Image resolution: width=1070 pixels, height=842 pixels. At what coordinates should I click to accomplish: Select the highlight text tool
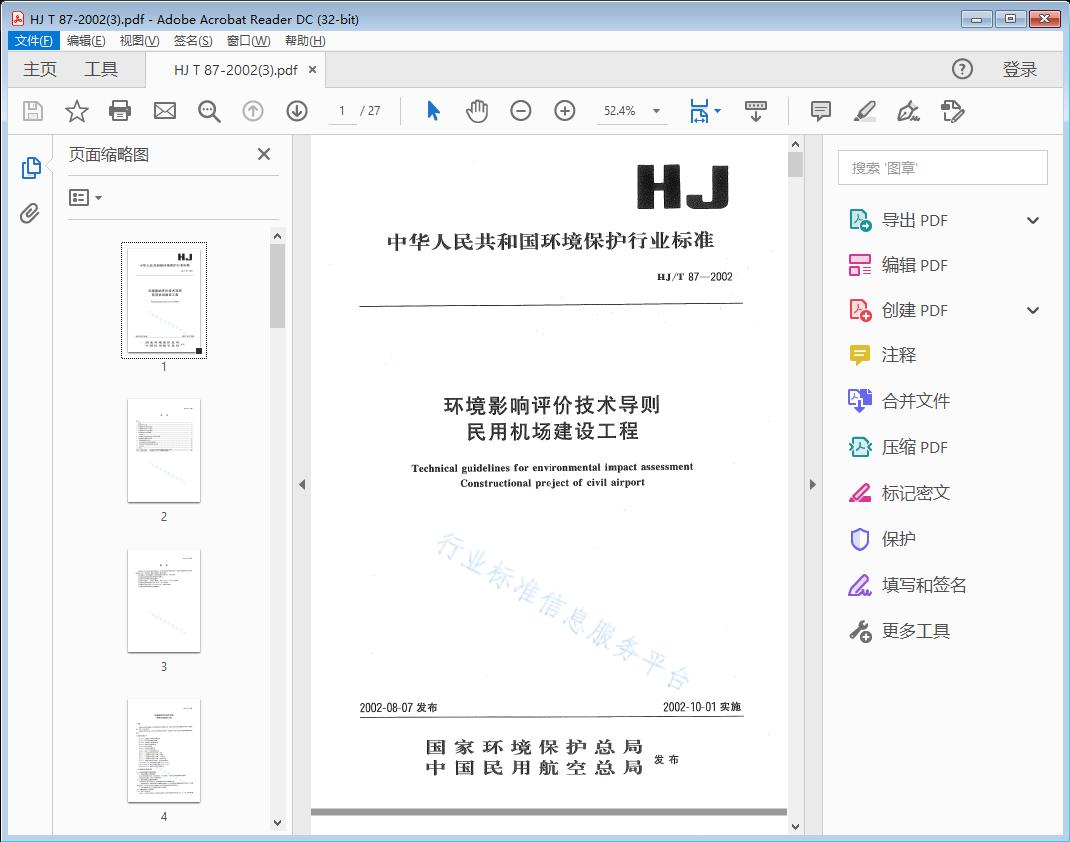point(863,111)
